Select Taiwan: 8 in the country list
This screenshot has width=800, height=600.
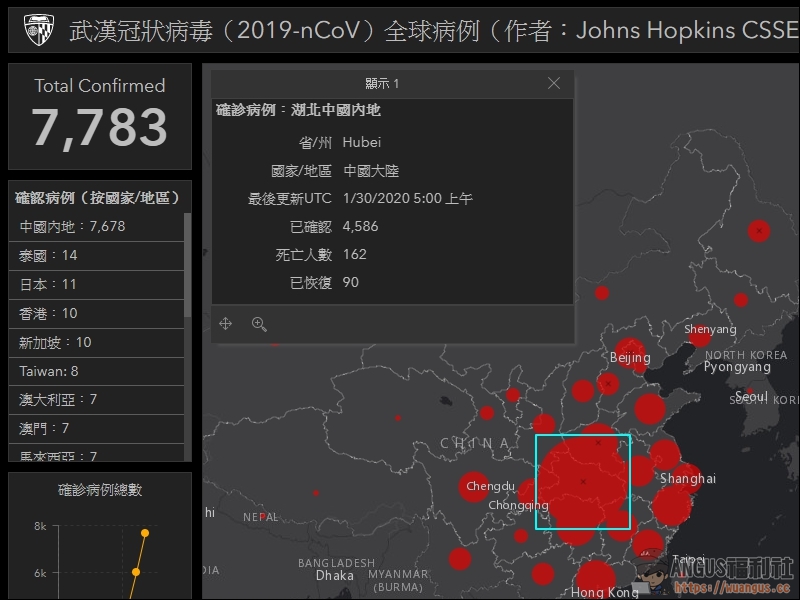click(x=96, y=371)
